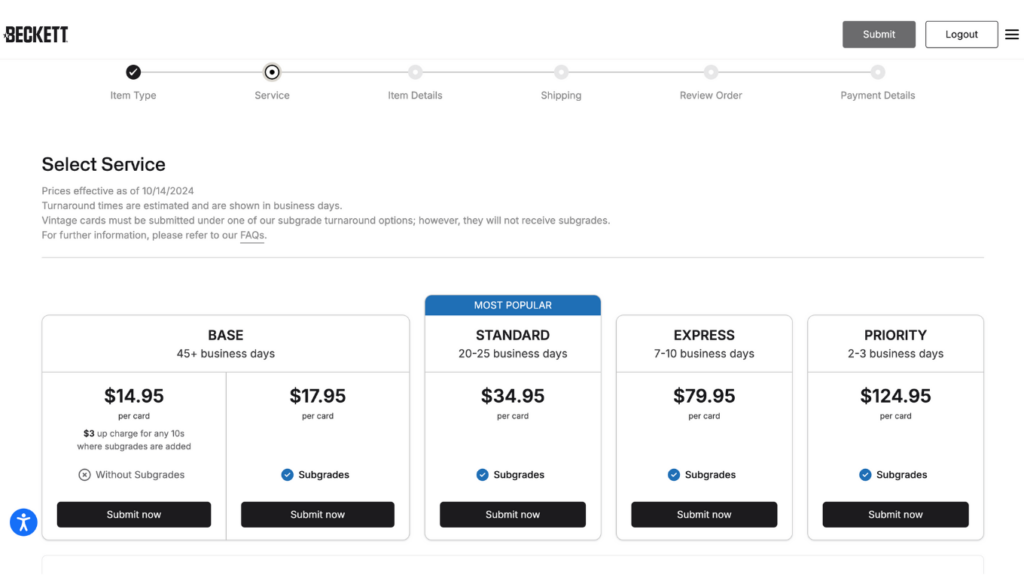Click the Beckett logo
Viewport: 1024px width, 587px height.
36,35
